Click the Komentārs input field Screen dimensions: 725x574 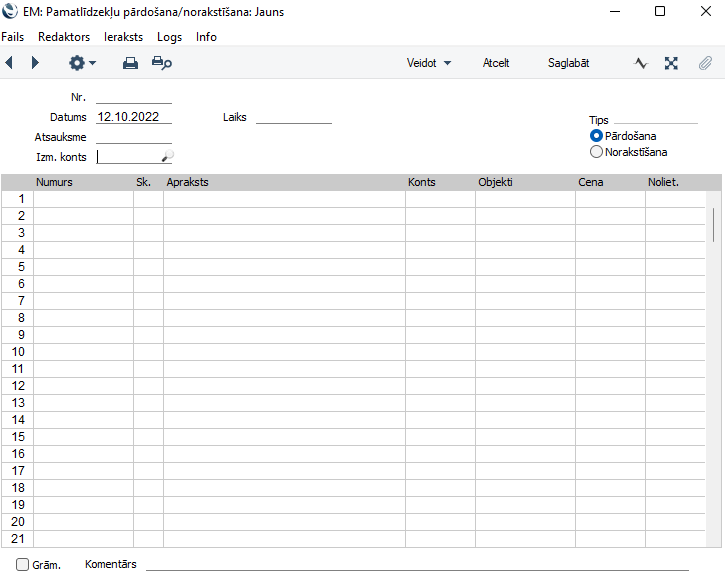[x=417, y=564]
